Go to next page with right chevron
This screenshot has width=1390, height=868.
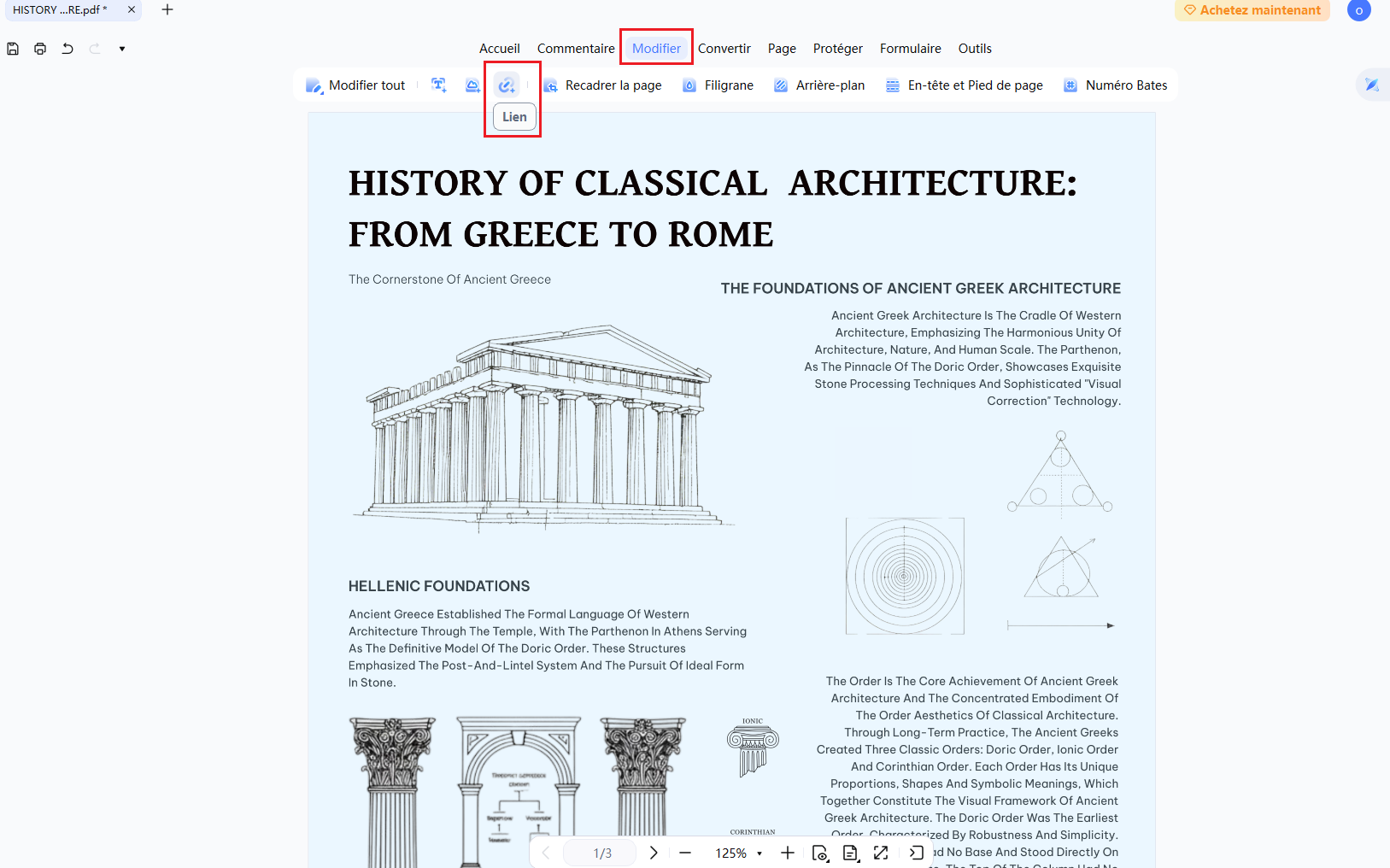[654, 853]
